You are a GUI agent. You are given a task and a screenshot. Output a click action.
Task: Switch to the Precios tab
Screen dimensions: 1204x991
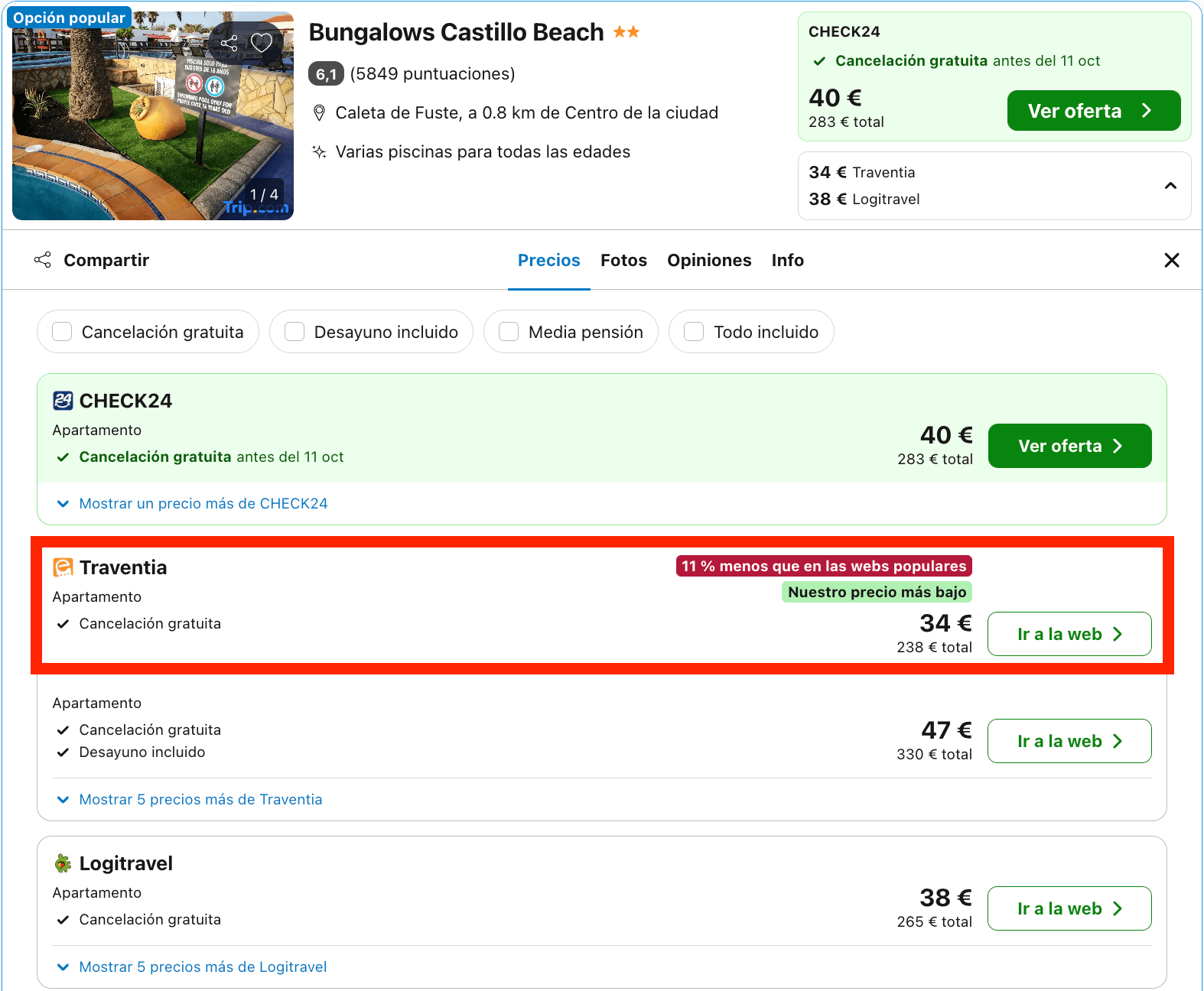pyautogui.click(x=549, y=260)
